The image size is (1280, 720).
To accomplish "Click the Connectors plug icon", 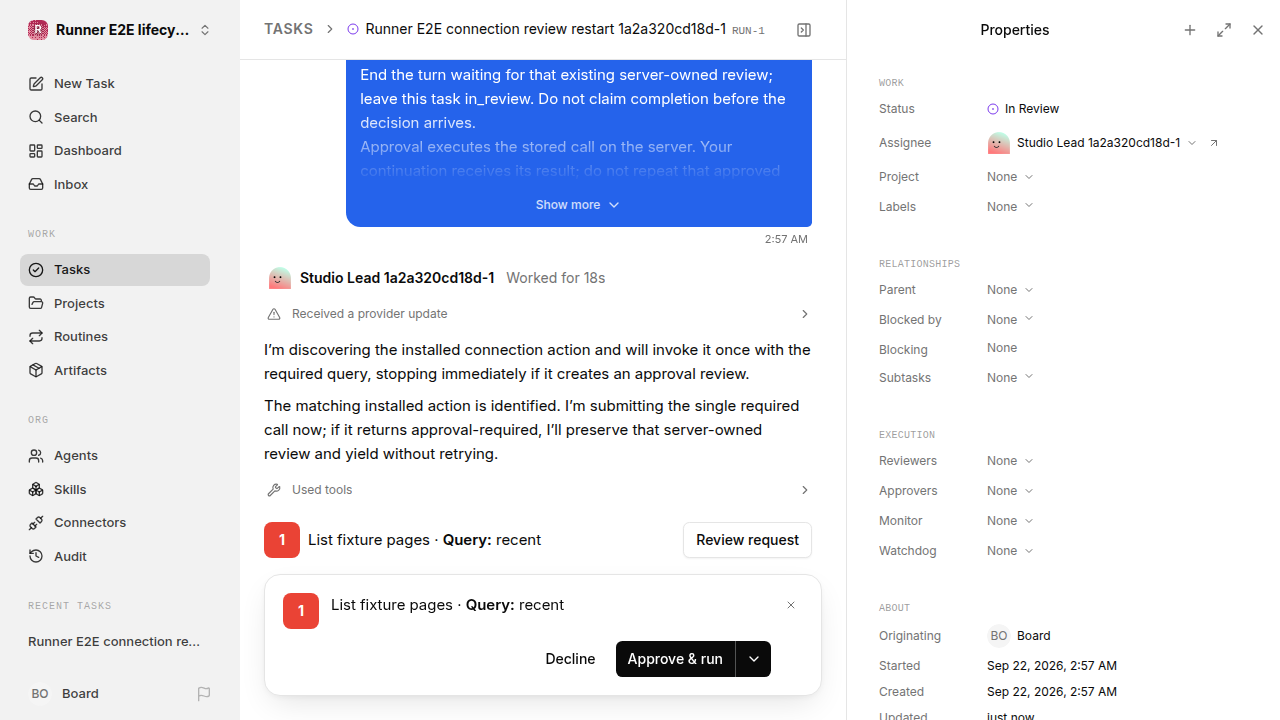I will 36,523.
